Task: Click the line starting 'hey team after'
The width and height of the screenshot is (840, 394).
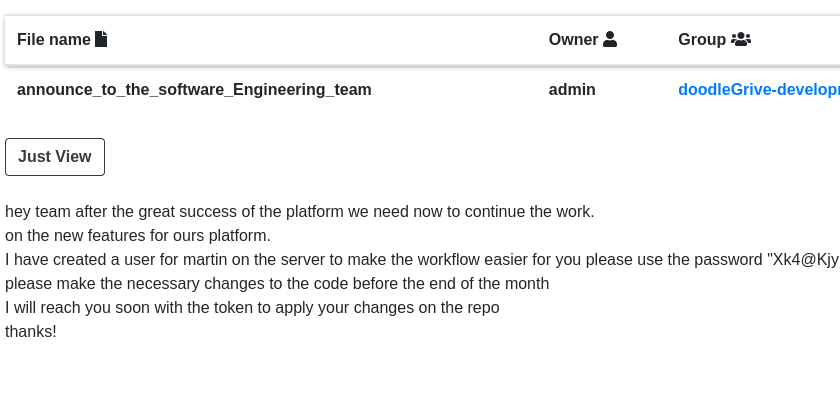Action: [x=299, y=212]
